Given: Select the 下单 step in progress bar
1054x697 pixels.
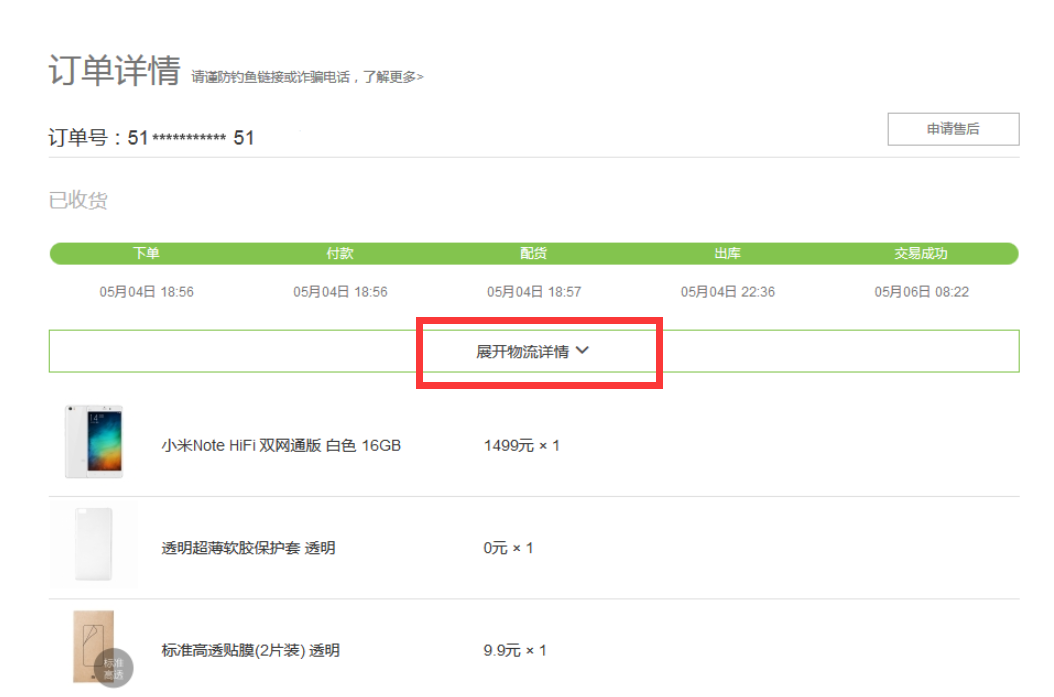Looking at the screenshot, I should [x=146, y=254].
